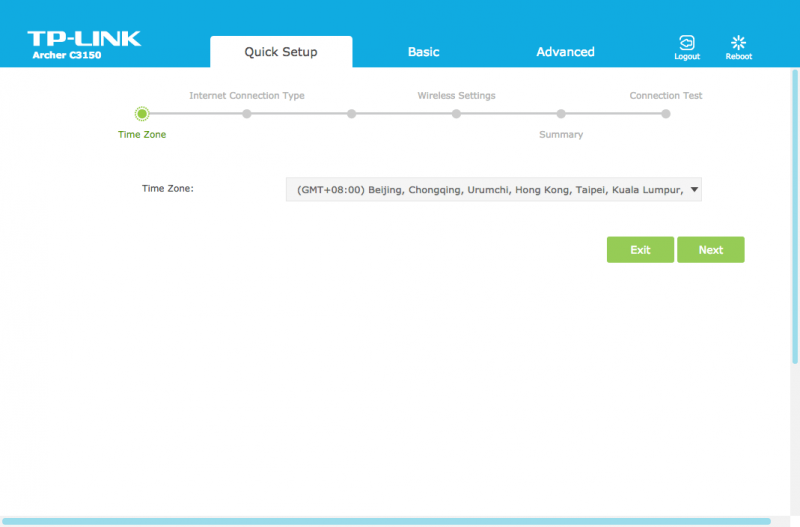
Task: Click the Logout icon
Action: pos(687,43)
